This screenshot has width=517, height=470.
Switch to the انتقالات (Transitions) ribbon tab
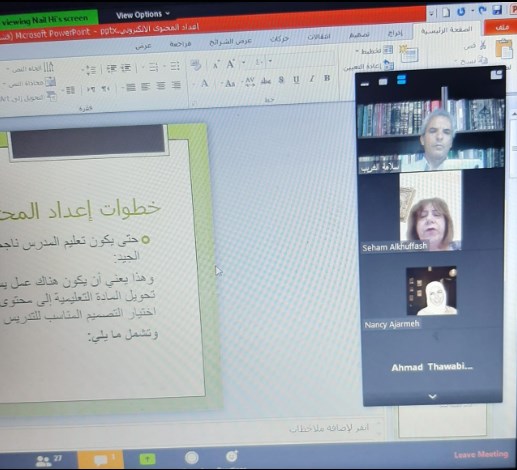click(319, 36)
